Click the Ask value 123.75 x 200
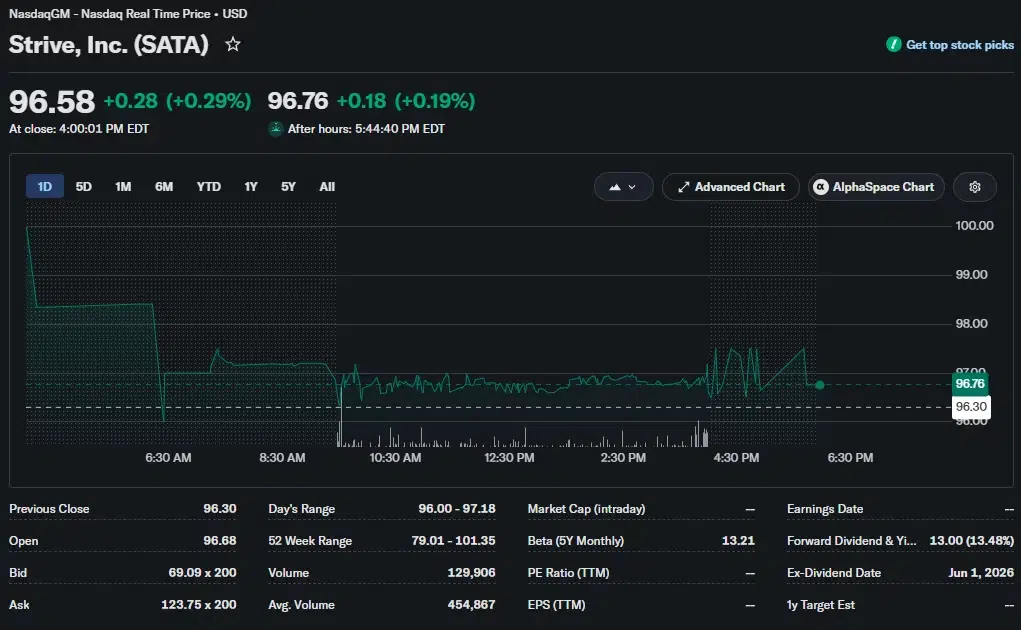The height and width of the screenshot is (630, 1021). (x=199, y=604)
